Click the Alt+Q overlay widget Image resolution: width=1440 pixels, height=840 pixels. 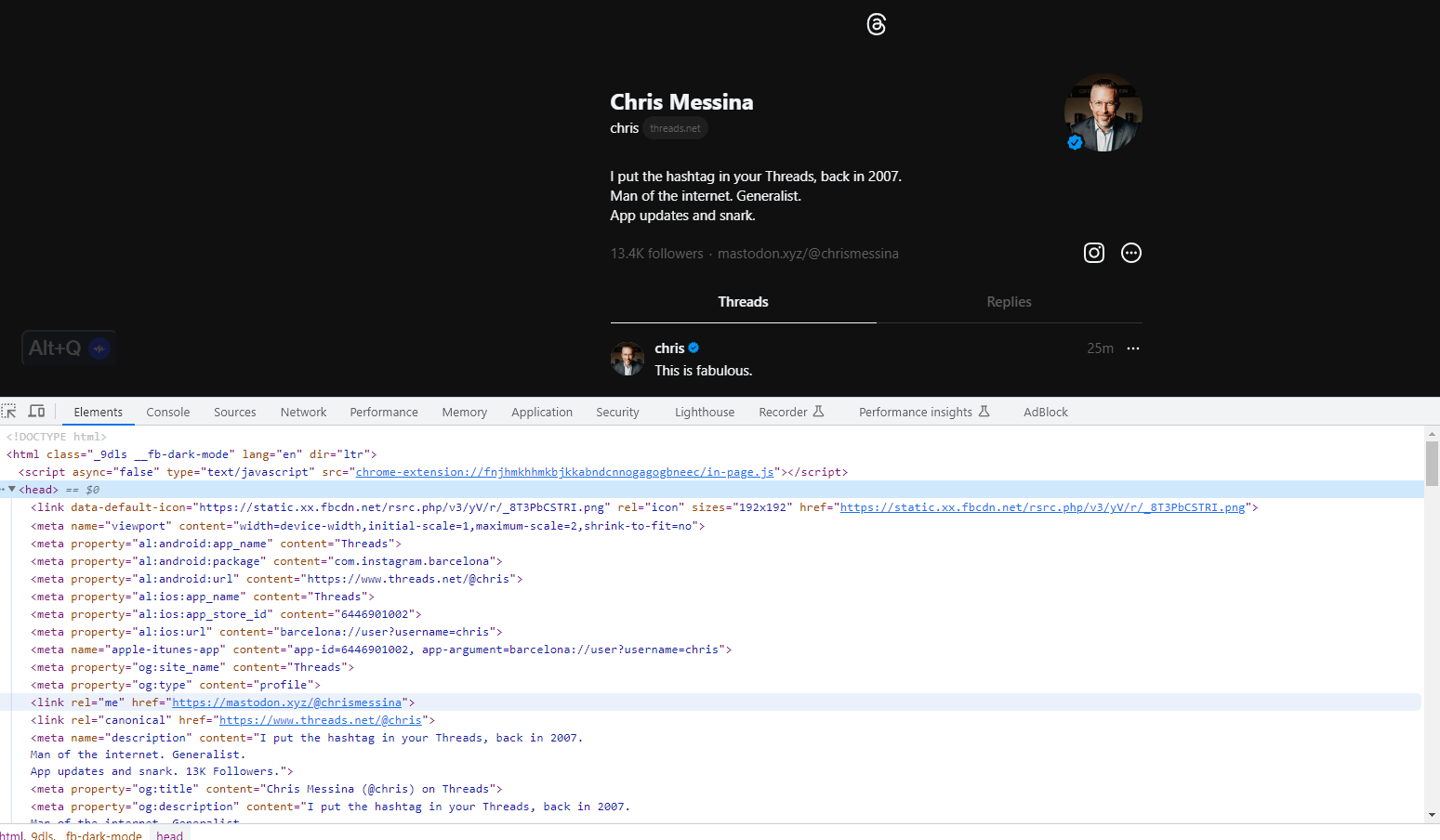[x=69, y=348]
